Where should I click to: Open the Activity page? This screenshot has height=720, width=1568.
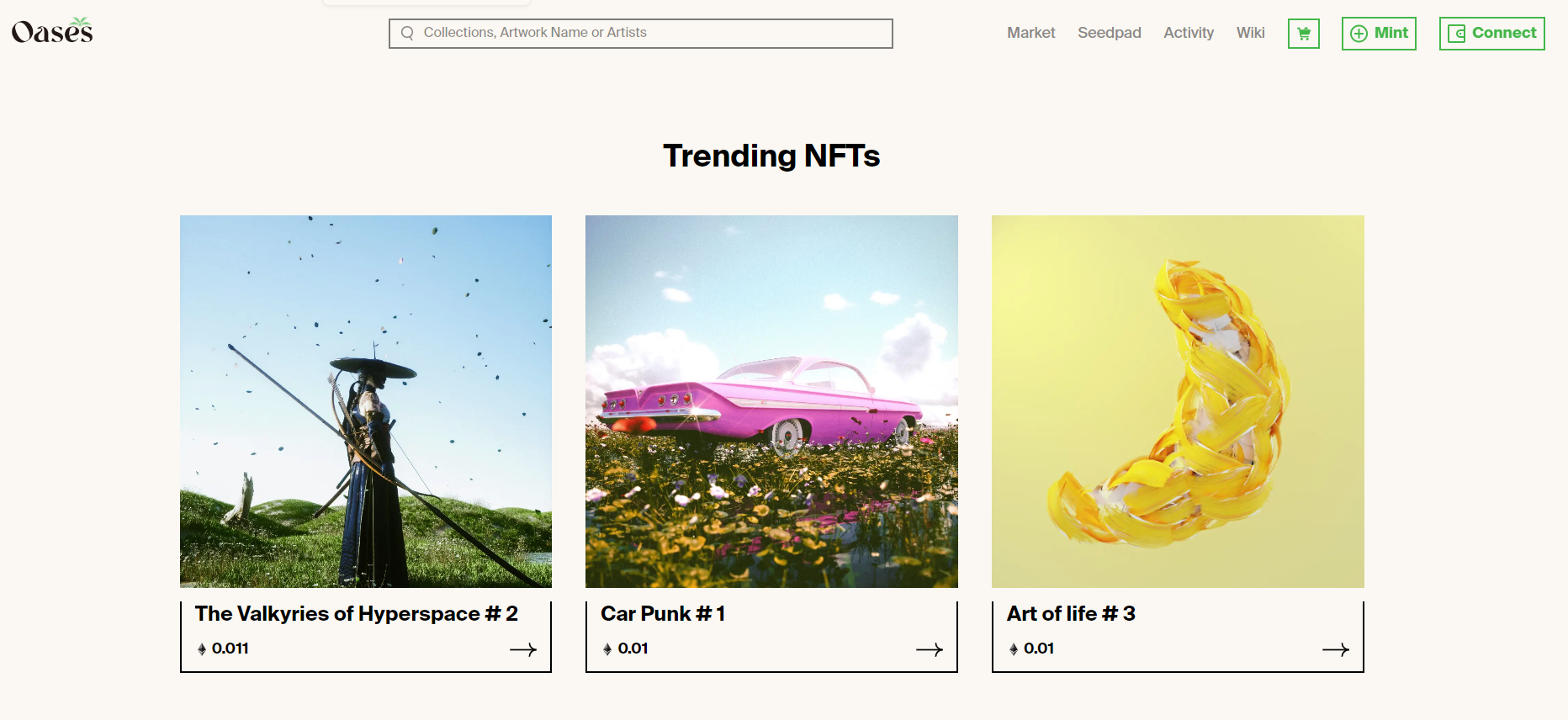tap(1188, 33)
